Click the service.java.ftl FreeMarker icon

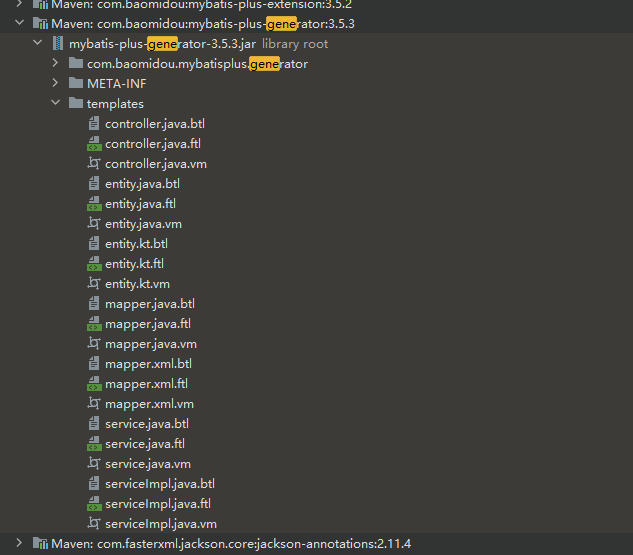tap(94, 444)
